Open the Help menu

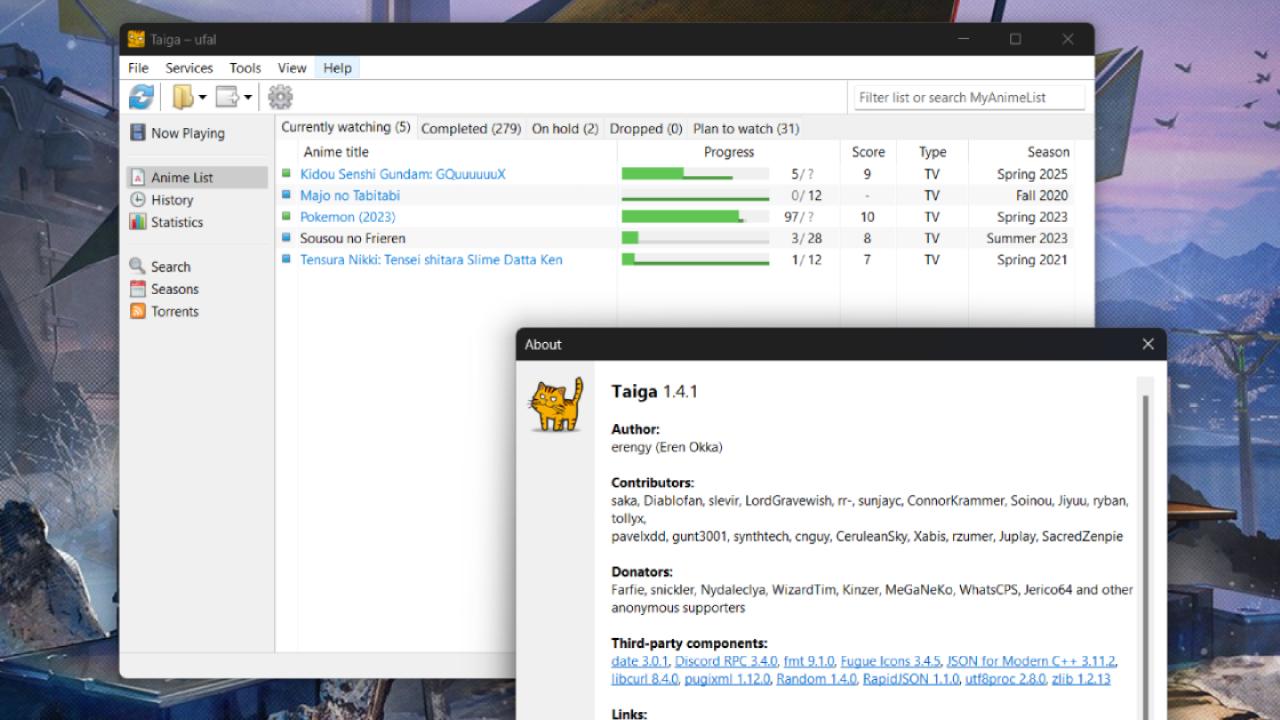click(x=337, y=68)
